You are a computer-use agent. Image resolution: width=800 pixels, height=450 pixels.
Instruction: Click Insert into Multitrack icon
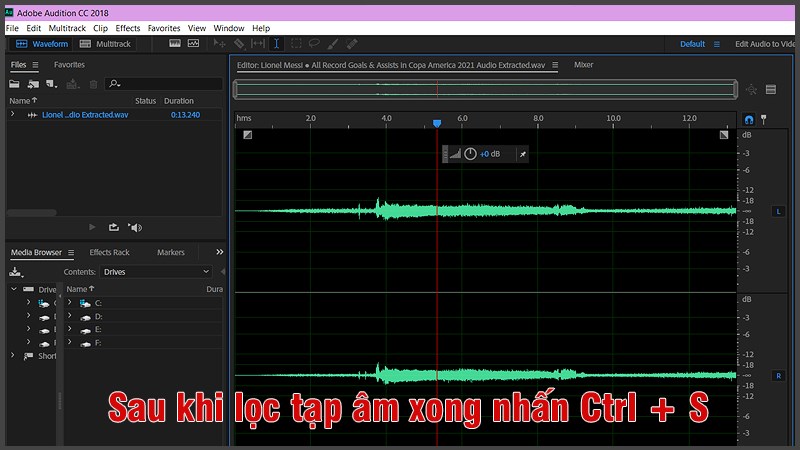point(72,84)
